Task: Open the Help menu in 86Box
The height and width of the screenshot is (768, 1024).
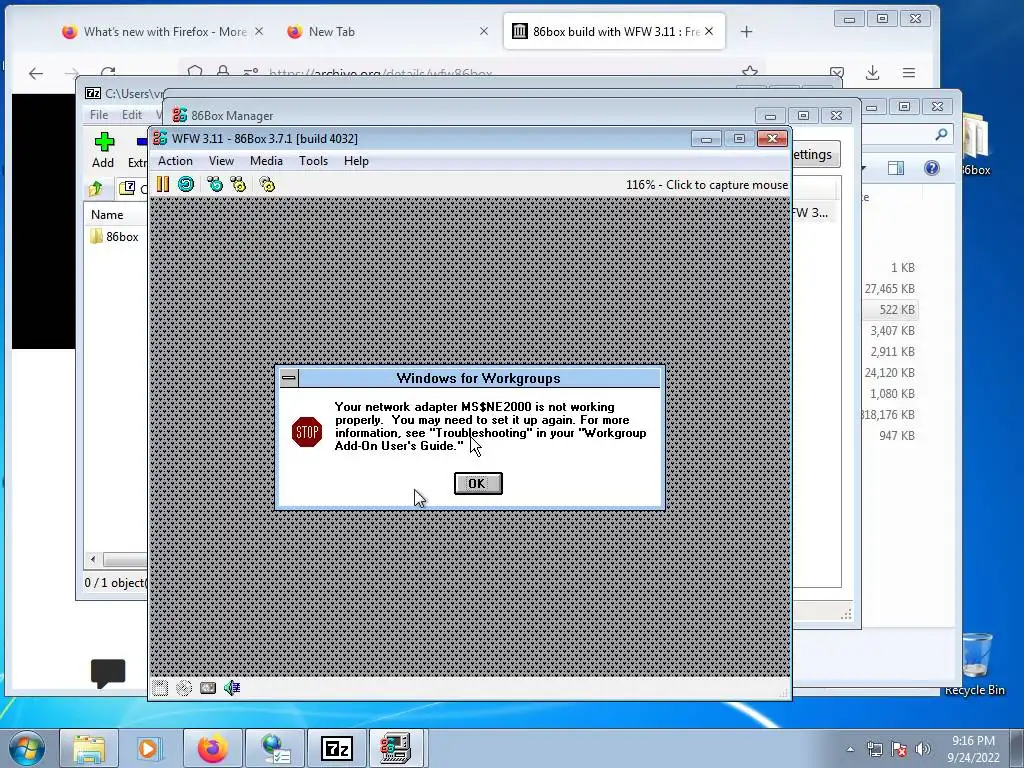Action: 357,161
